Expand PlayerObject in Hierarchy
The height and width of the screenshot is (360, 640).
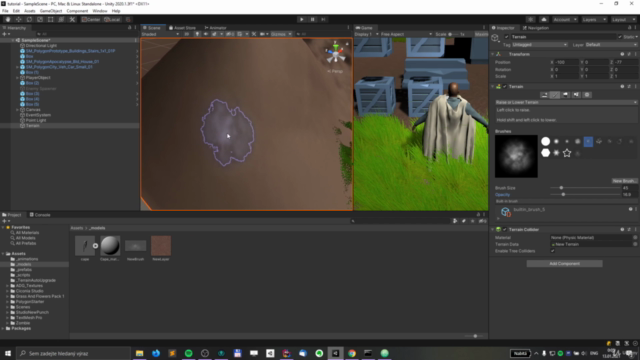(18, 78)
